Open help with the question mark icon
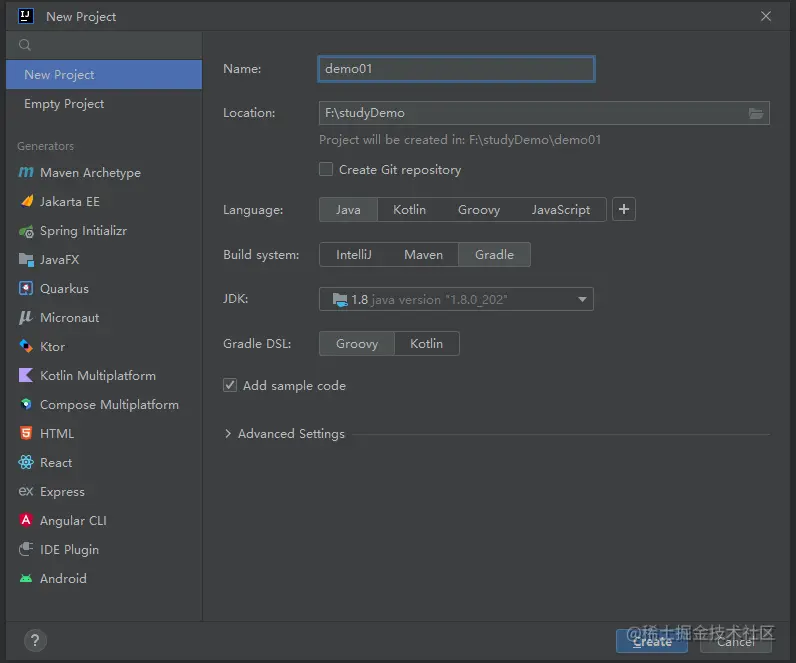This screenshot has width=796, height=663. click(x=35, y=640)
